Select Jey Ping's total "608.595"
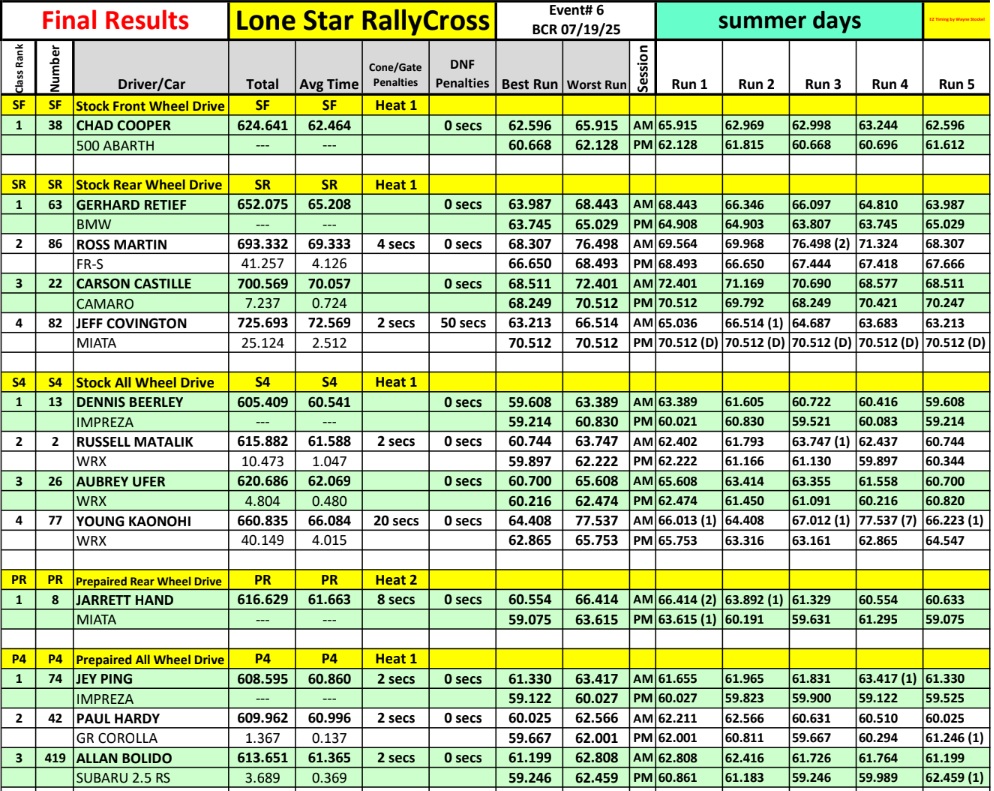This screenshot has width=994, height=791. [x=262, y=679]
